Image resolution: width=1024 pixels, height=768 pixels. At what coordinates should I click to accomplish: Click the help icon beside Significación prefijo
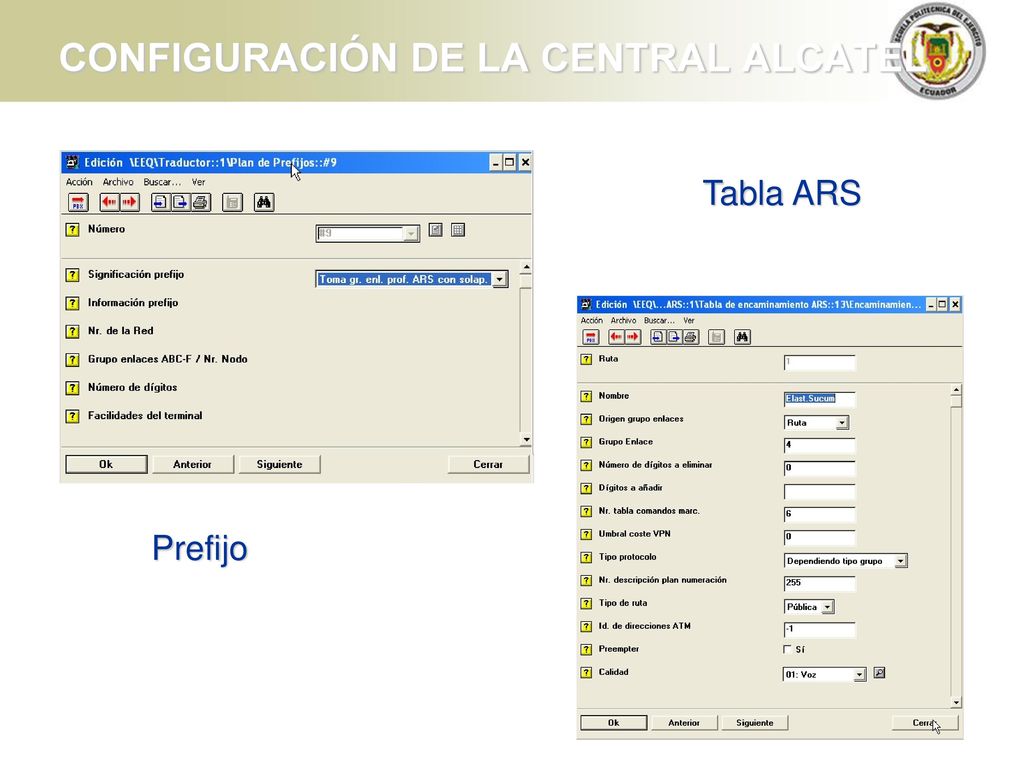(x=72, y=275)
